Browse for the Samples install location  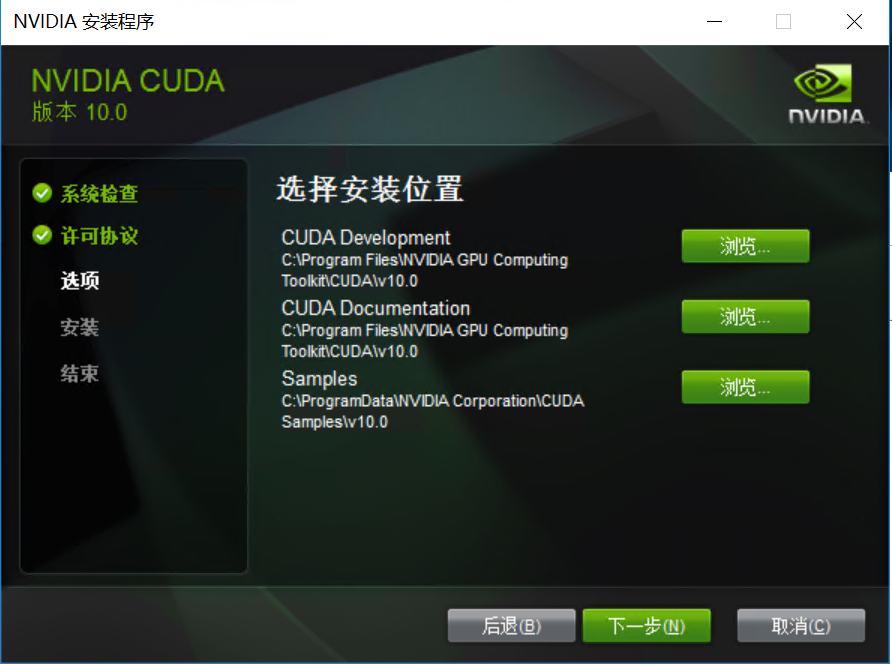pyautogui.click(x=745, y=387)
